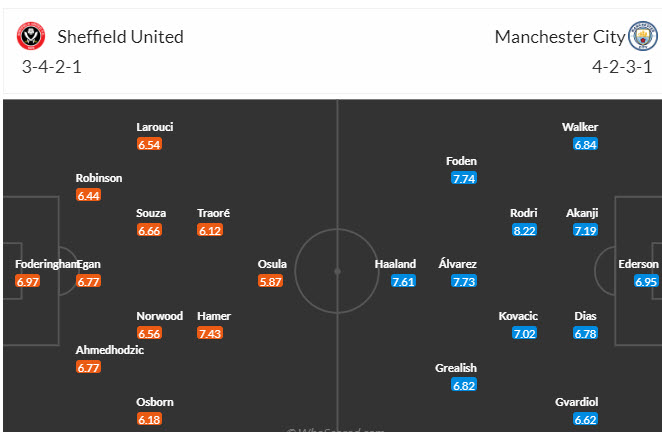Select the Walker player name
Screen dimensions: 662x432
(580, 127)
